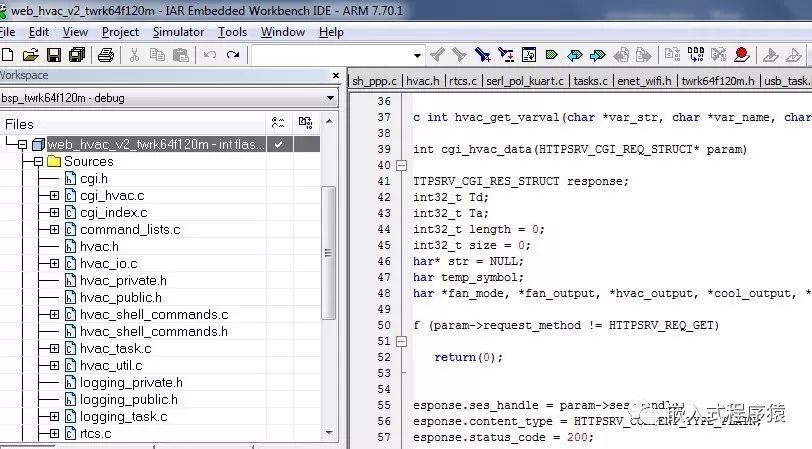This screenshot has height=449, width=812.
Task: Jump to the previous bookmark icon
Action: 574,54
